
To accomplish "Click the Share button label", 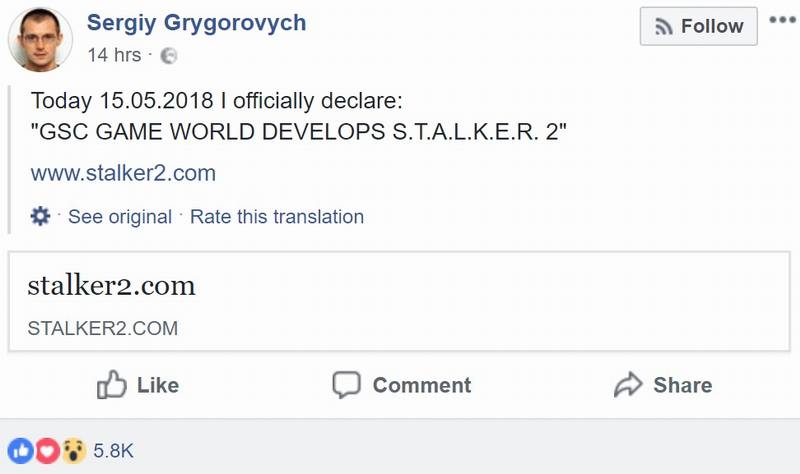I will (682, 385).
